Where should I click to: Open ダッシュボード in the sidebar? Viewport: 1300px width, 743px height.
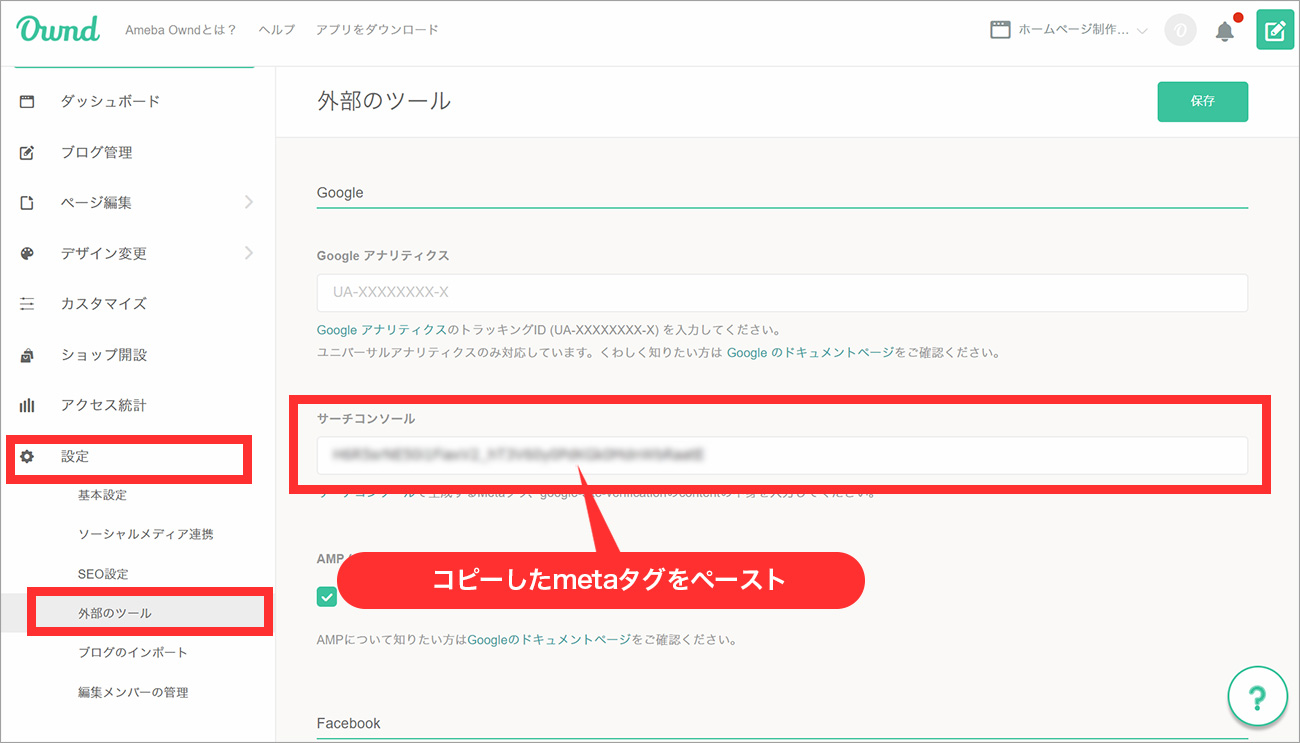pyautogui.click(x=110, y=101)
